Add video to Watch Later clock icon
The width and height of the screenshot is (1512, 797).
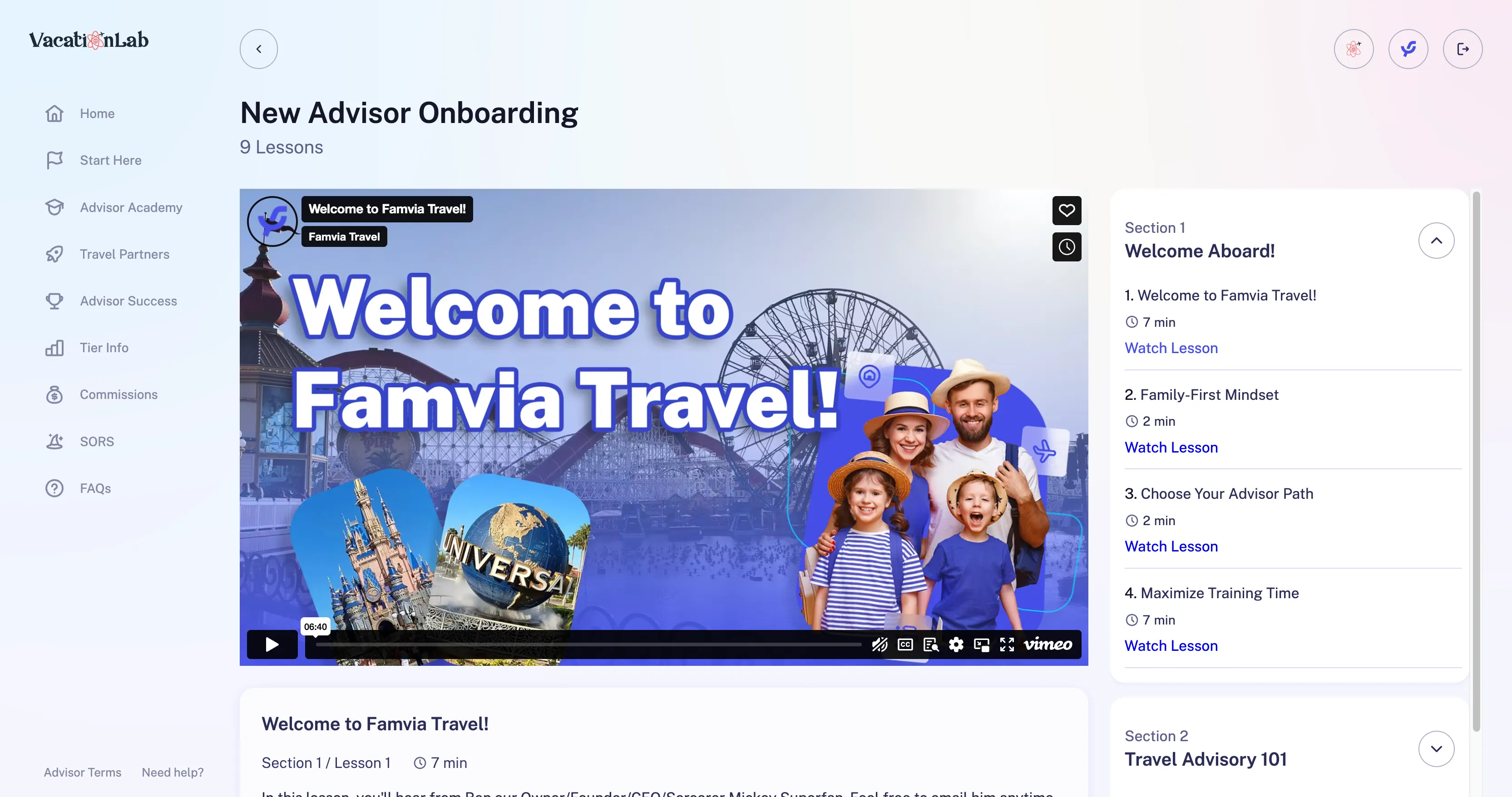pyautogui.click(x=1067, y=246)
